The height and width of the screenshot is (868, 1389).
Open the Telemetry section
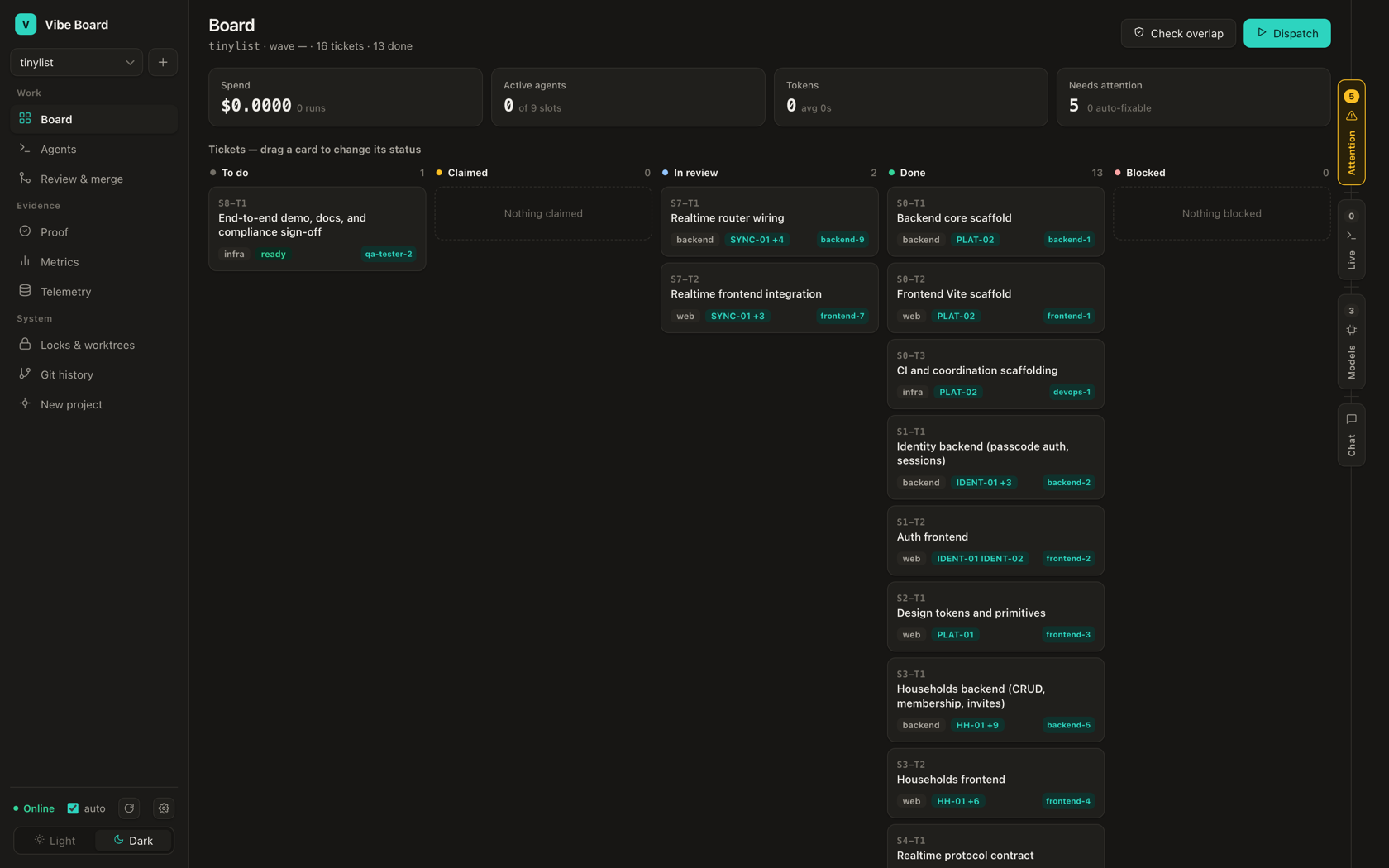click(94, 292)
